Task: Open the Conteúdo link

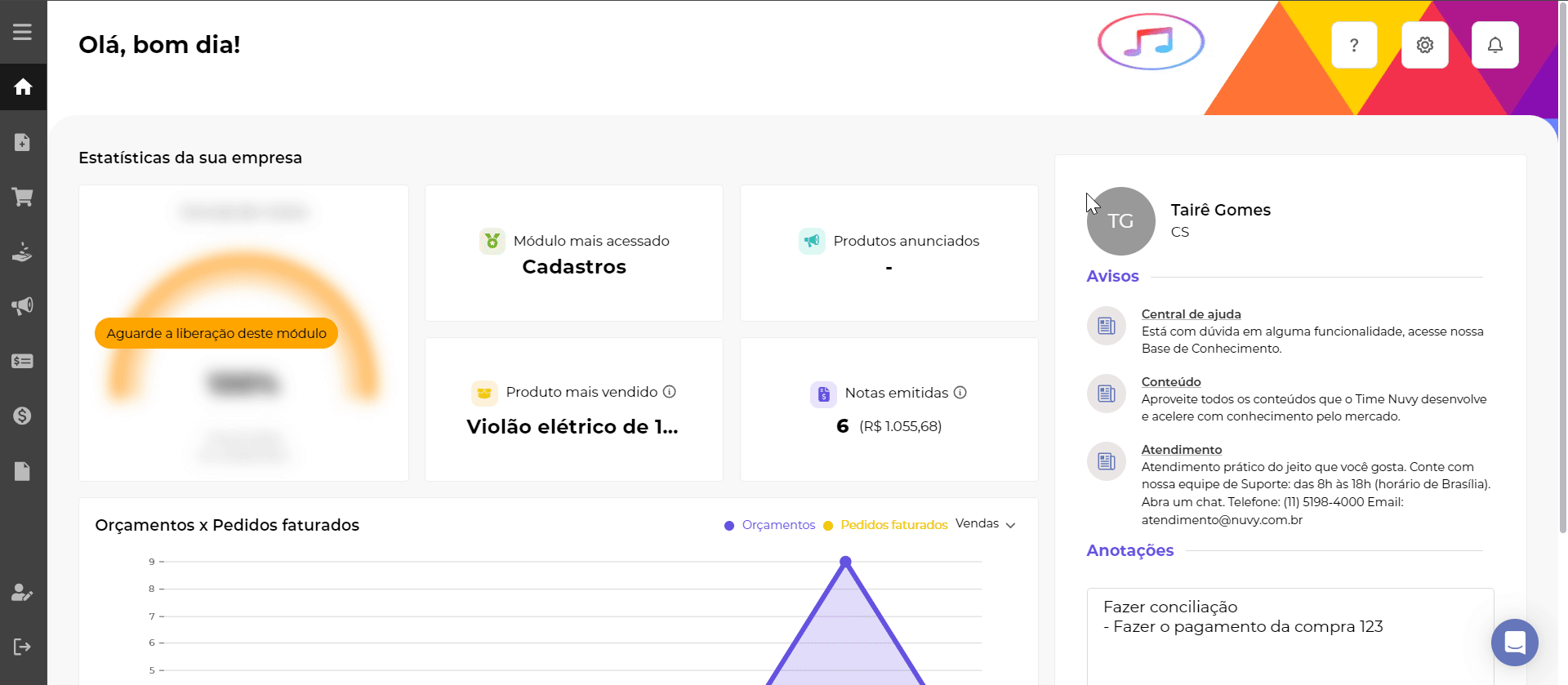Action: 1170,382
